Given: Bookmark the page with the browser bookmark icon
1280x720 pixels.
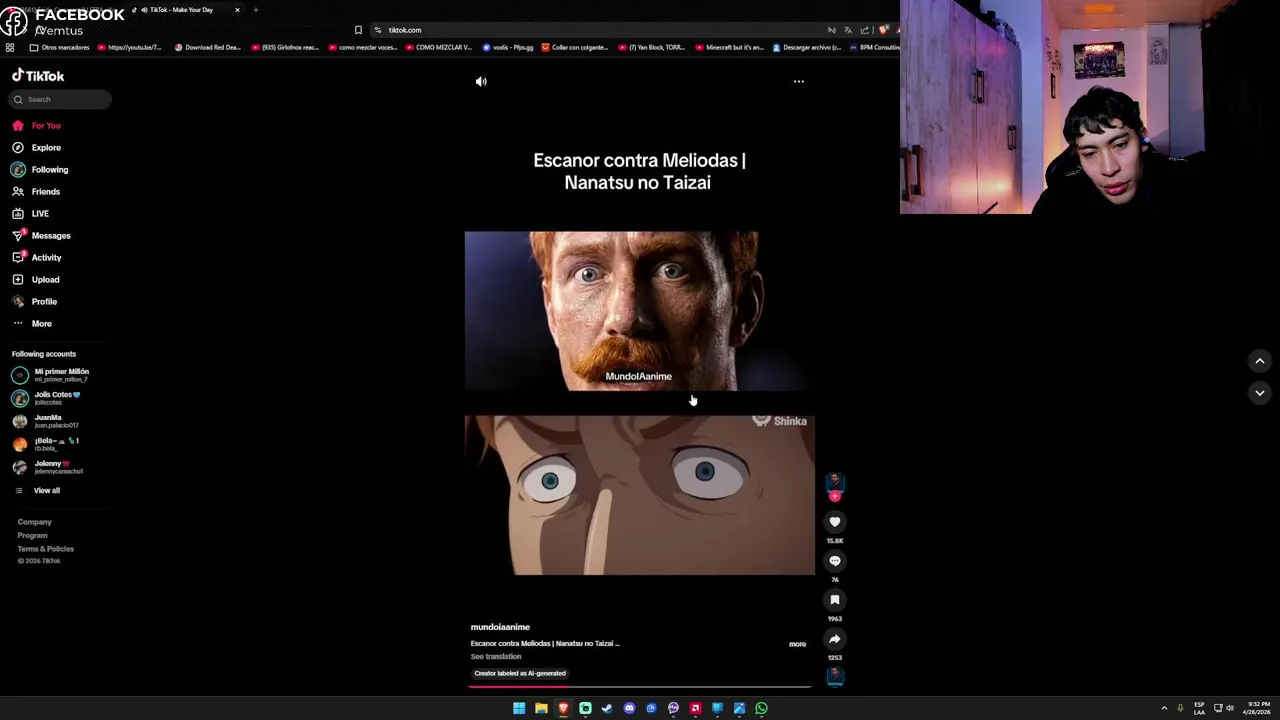Looking at the screenshot, I should pyautogui.click(x=358, y=30).
